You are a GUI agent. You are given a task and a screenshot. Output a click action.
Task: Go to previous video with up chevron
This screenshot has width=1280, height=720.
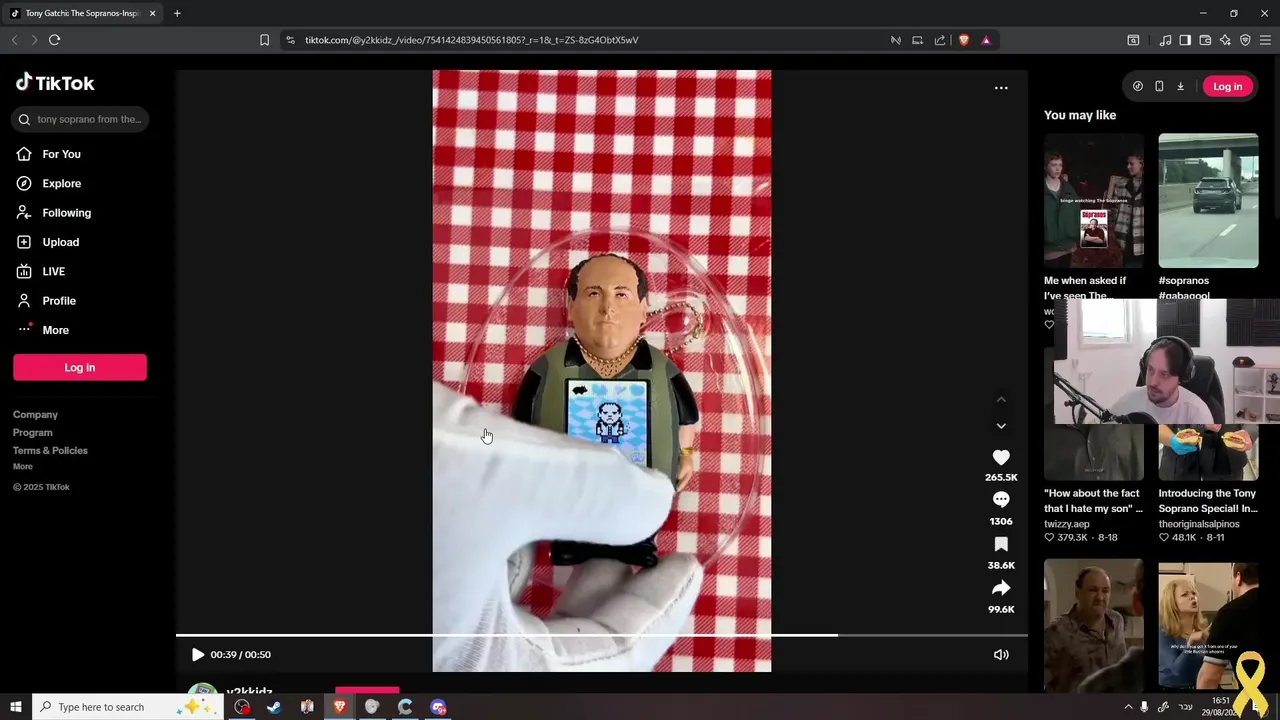click(1001, 399)
